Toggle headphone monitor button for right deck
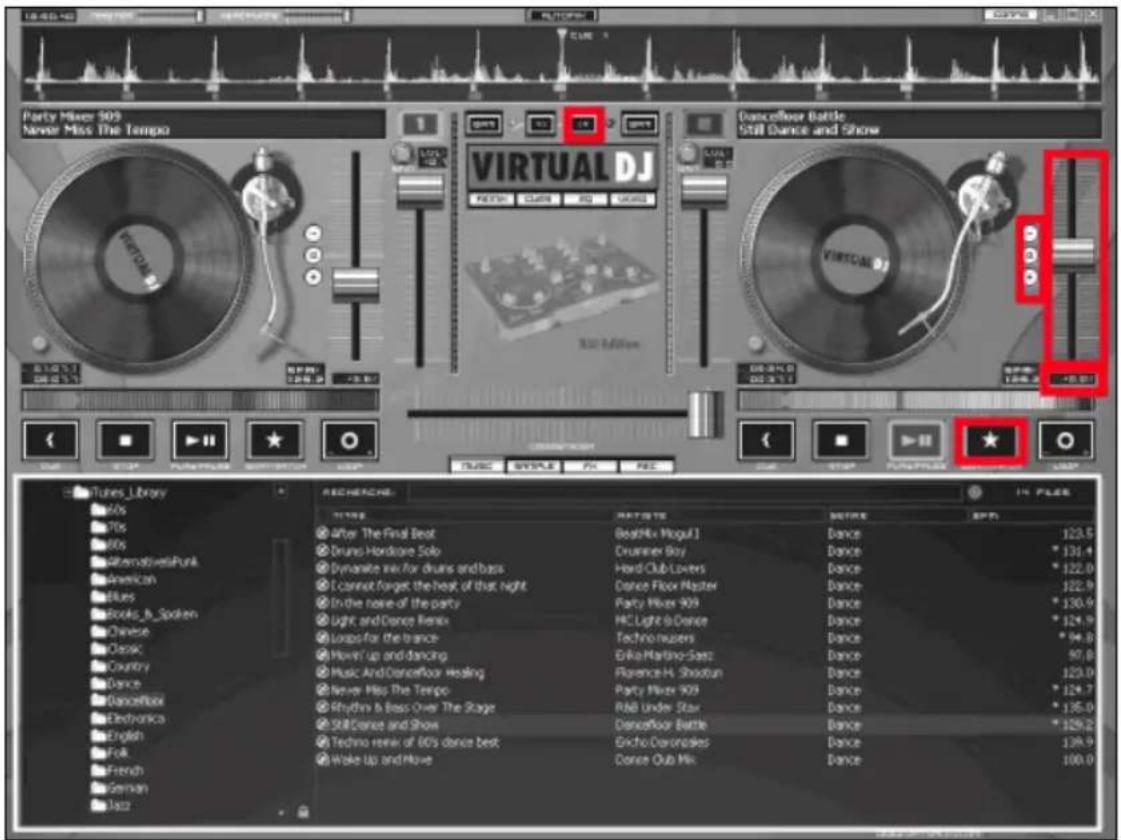The width and height of the screenshot is (1121, 840). pyautogui.click(x=704, y=124)
